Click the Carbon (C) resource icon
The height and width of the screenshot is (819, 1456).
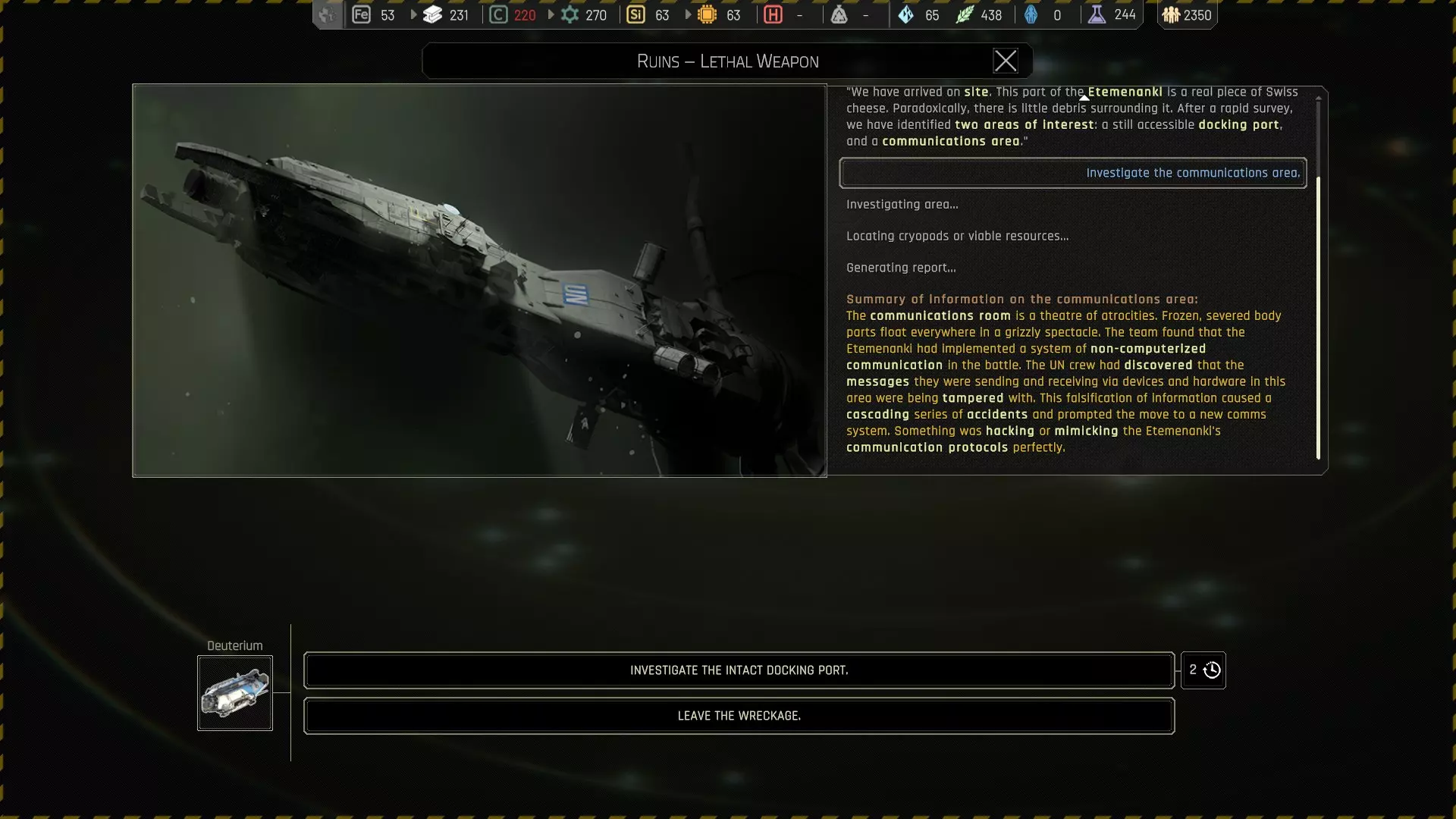[498, 14]
